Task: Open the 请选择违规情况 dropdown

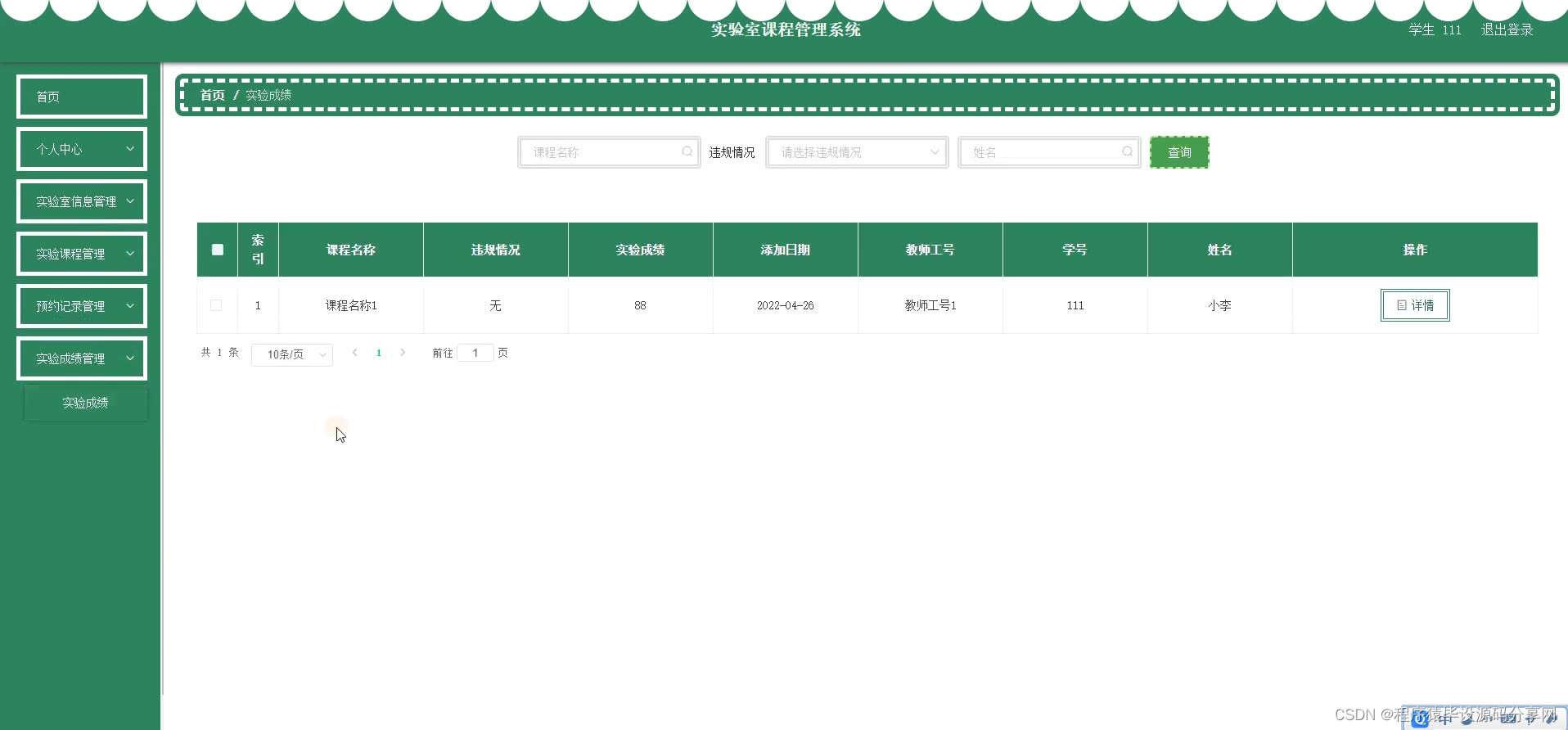Action: 857,152
